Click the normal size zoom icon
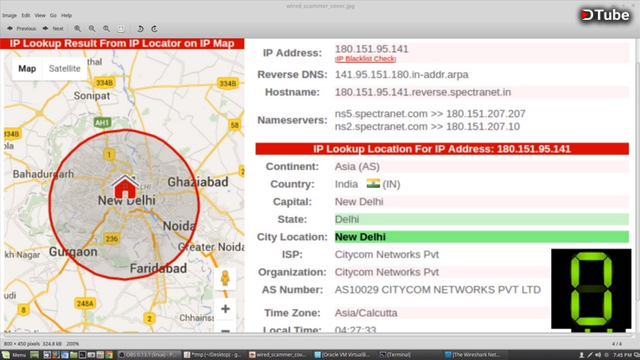The width and height of the screenshot is (640, 360). point(106,29)
